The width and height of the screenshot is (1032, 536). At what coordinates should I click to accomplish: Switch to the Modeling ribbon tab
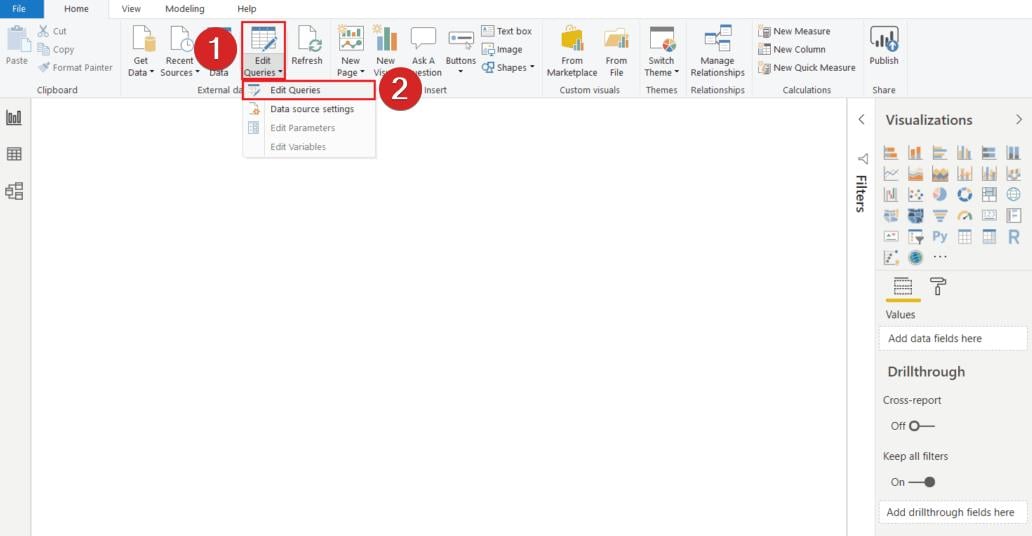click(184, 9)
